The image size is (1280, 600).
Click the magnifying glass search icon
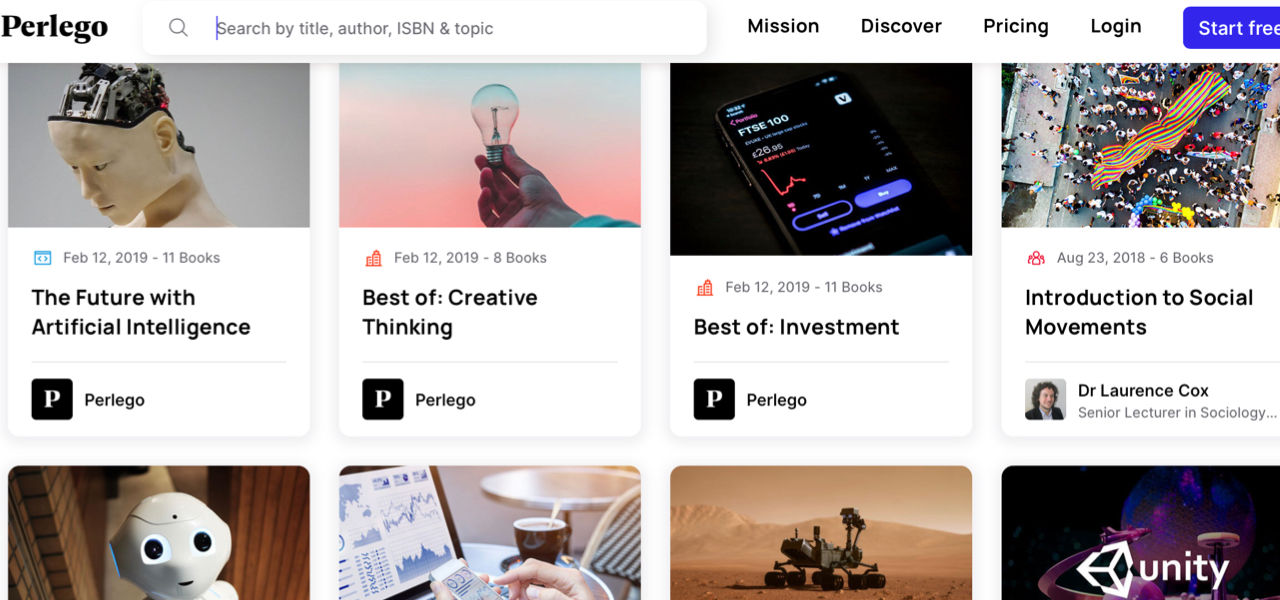click(x=178, y=28)
